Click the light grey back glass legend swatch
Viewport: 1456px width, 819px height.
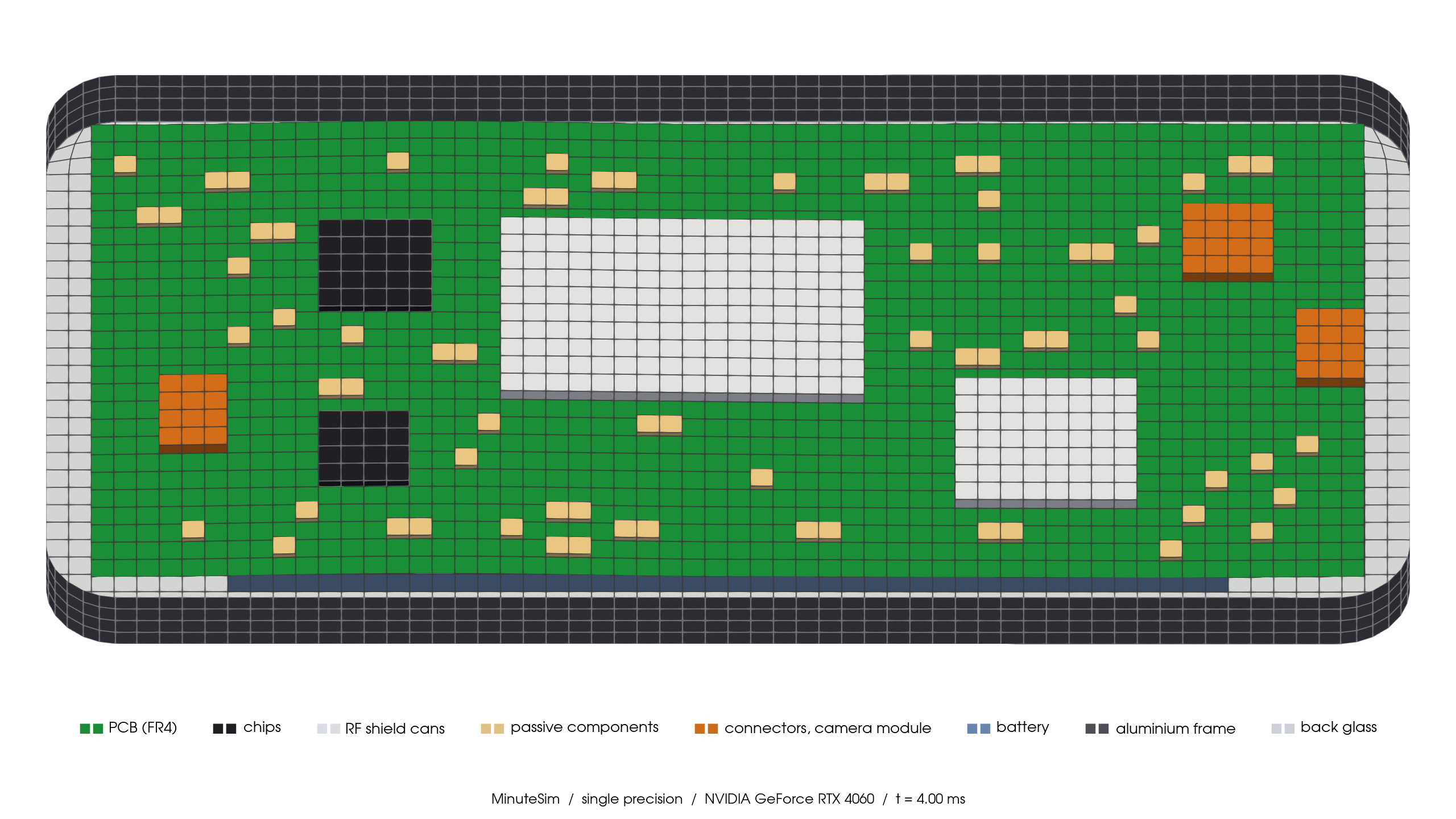(x=1283, y=729)
